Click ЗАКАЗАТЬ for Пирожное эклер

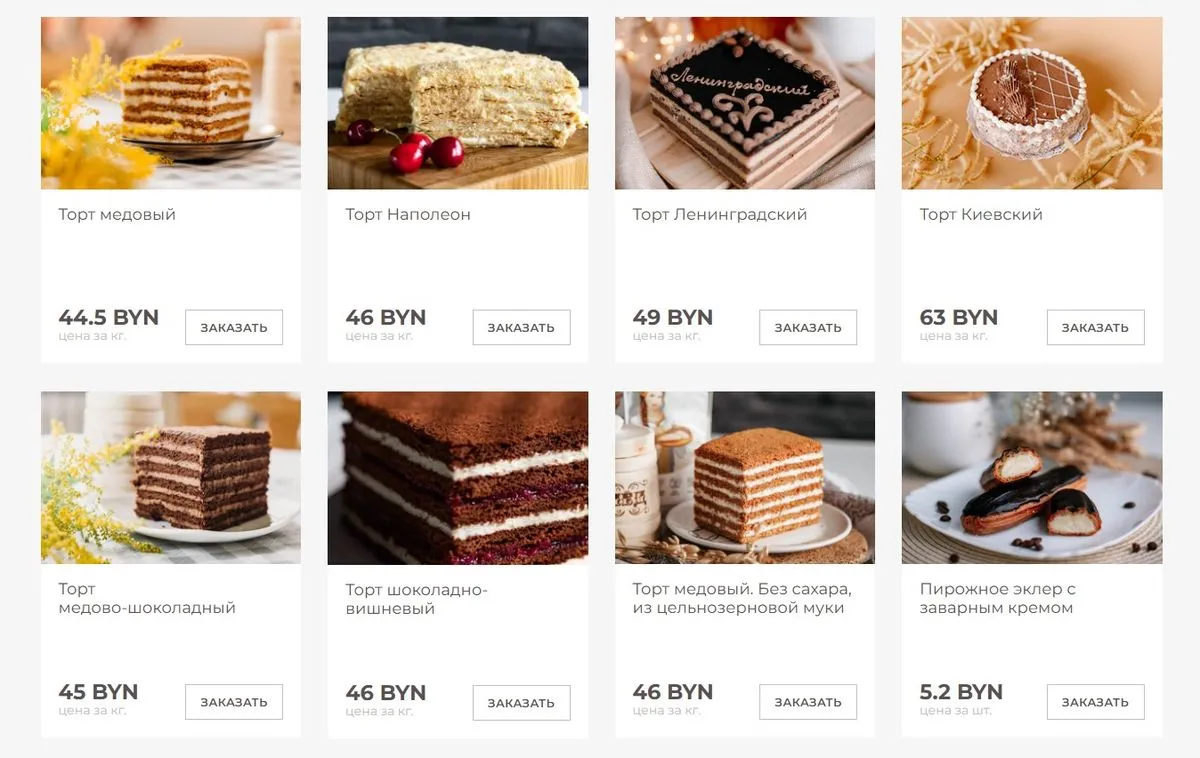pyautogui.click(x=1095, y=702)
